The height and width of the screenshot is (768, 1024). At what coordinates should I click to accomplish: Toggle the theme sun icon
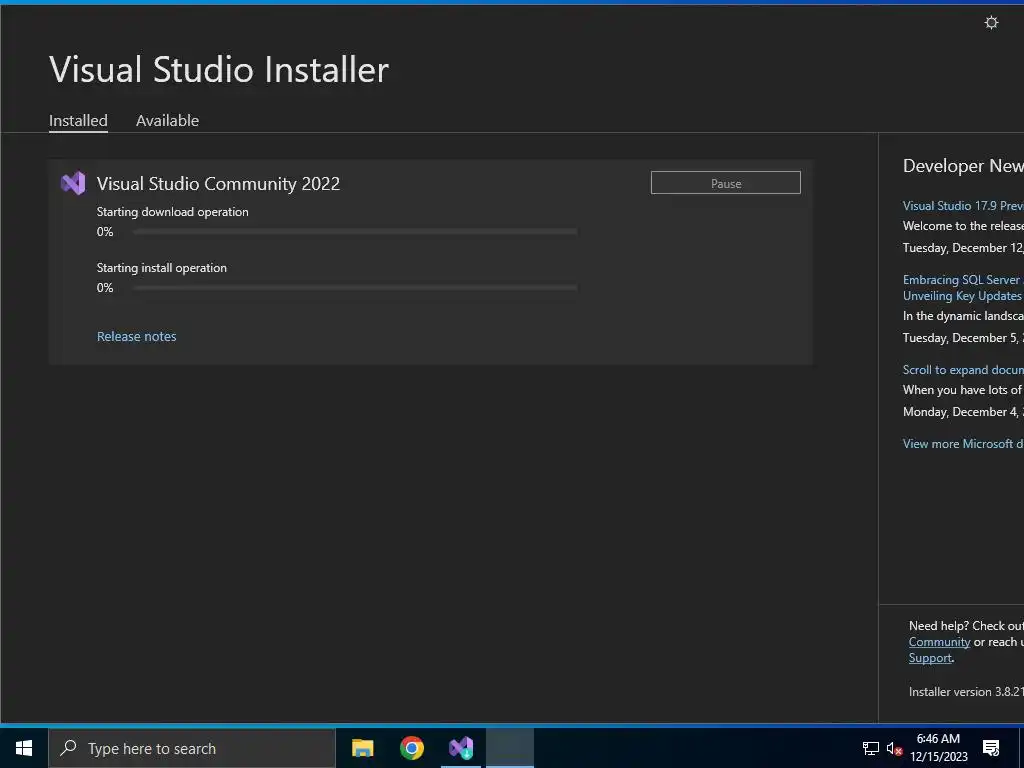coord(991,23)
